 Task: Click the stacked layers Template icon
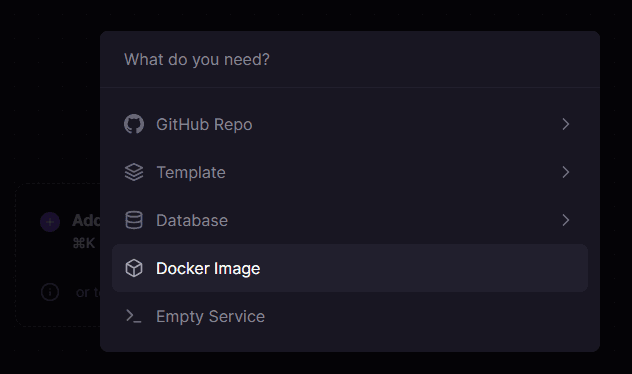click(134, 172)
